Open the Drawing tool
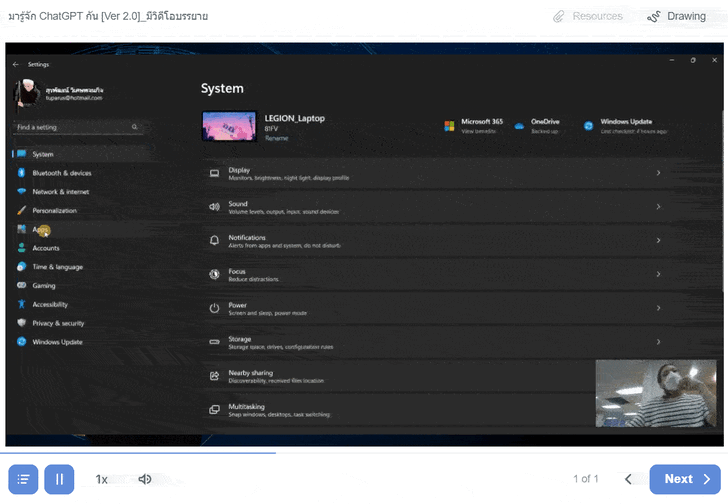 (x=676, y=16)
